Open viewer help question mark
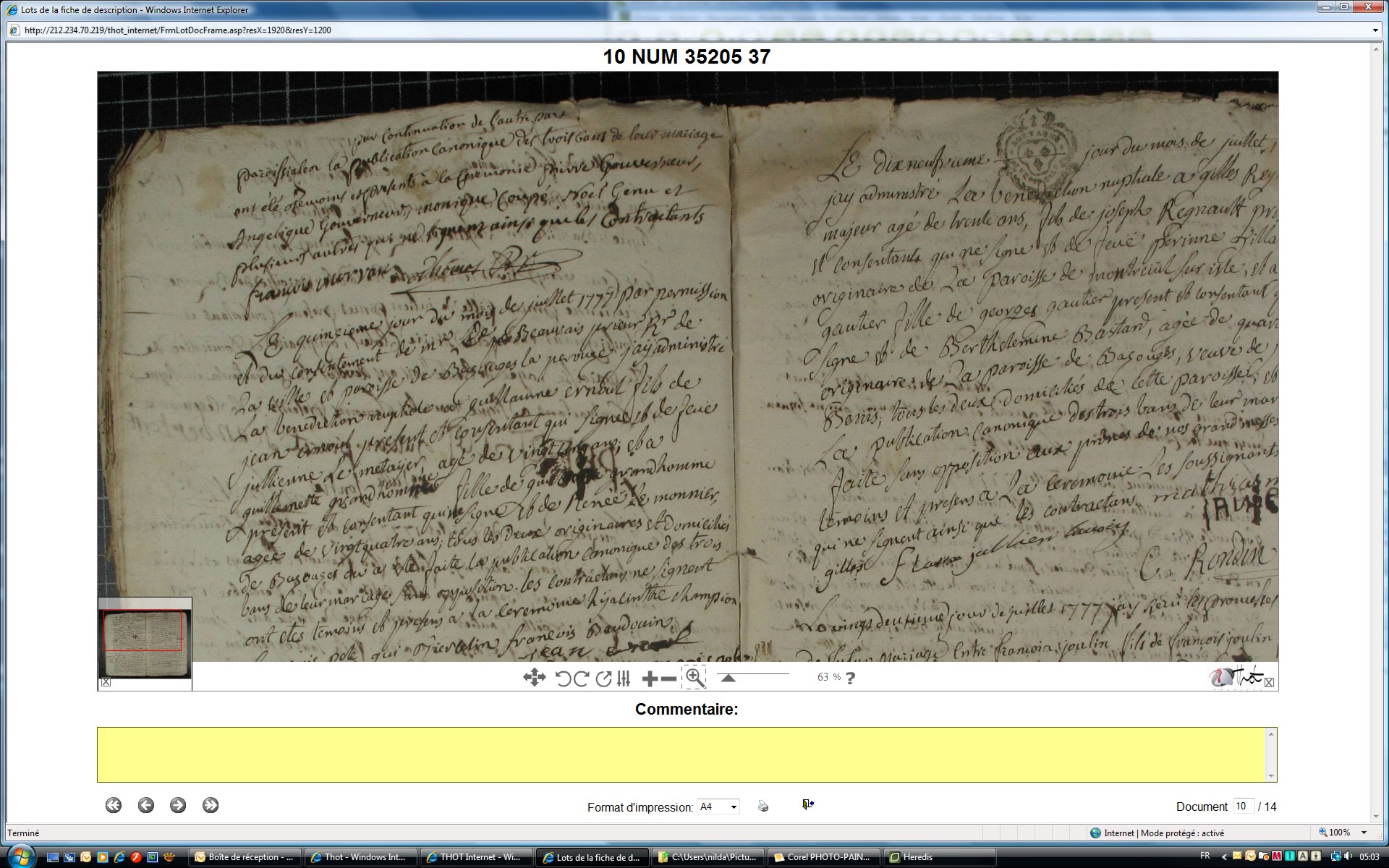Viewport: 1389px width, 868px height. tap(851, 678)
